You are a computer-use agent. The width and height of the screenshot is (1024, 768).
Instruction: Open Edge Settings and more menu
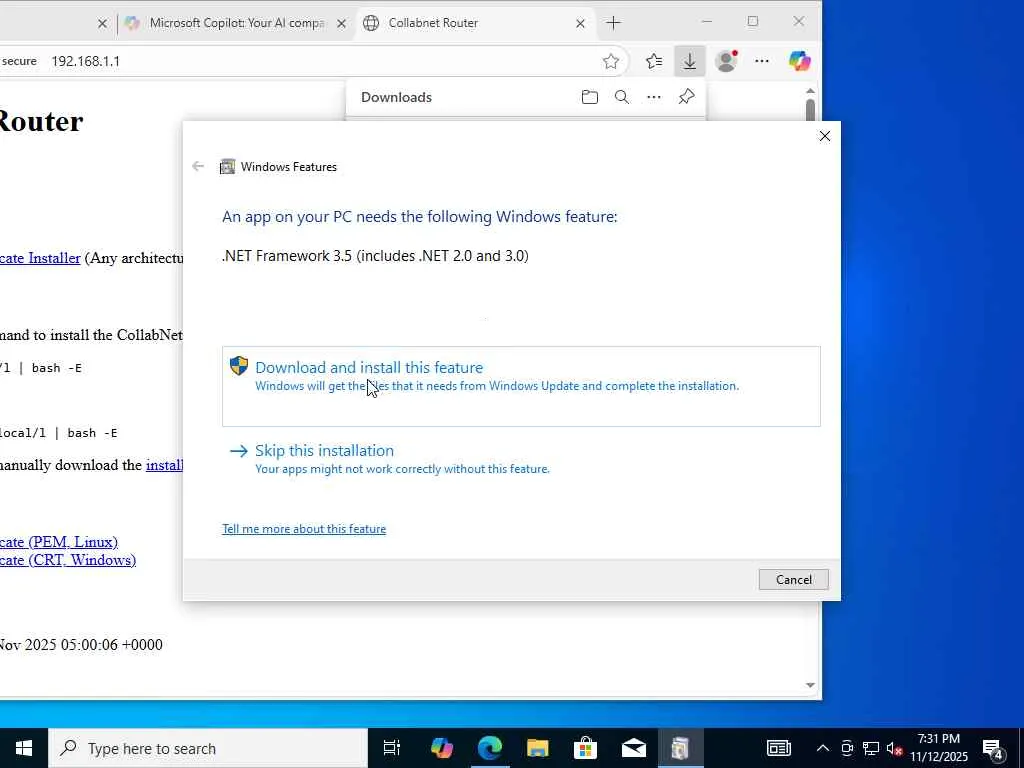[762, 61]
